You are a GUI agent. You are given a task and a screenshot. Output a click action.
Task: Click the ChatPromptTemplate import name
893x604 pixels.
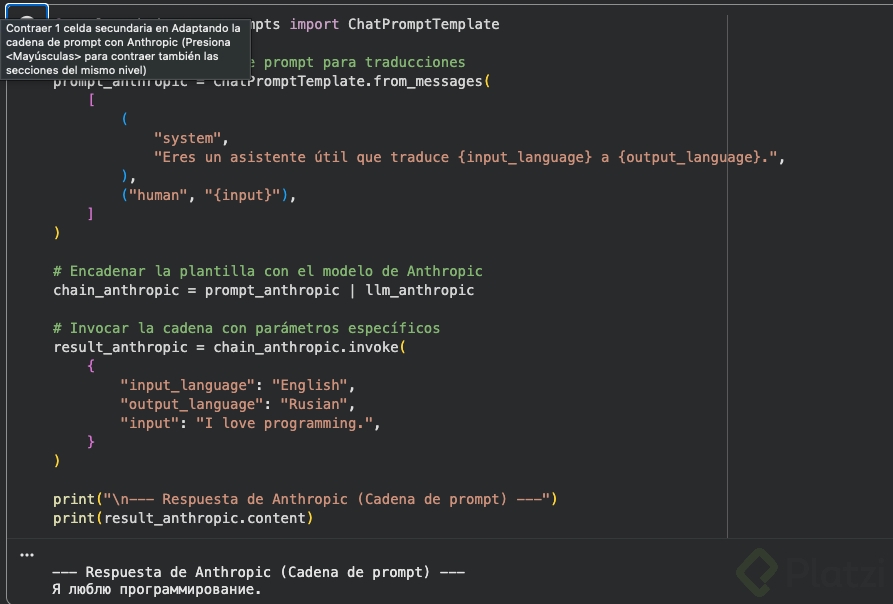pyautogui.click(x=423, y=23)
